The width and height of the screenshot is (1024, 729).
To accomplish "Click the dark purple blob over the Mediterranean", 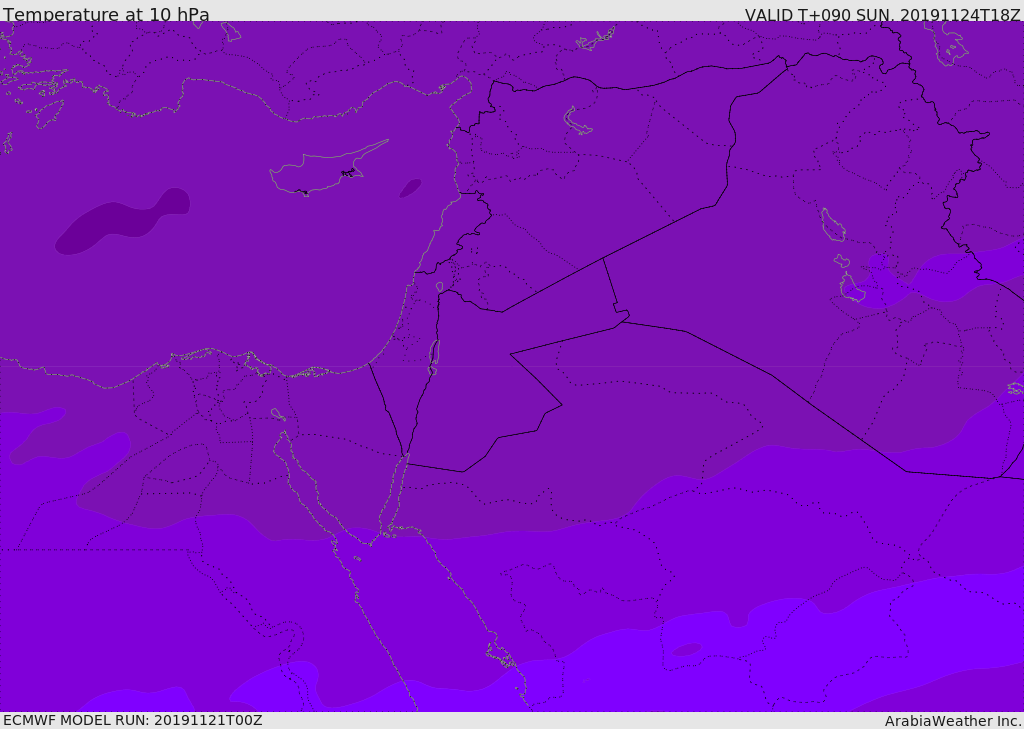I will (x=123, y=221).
